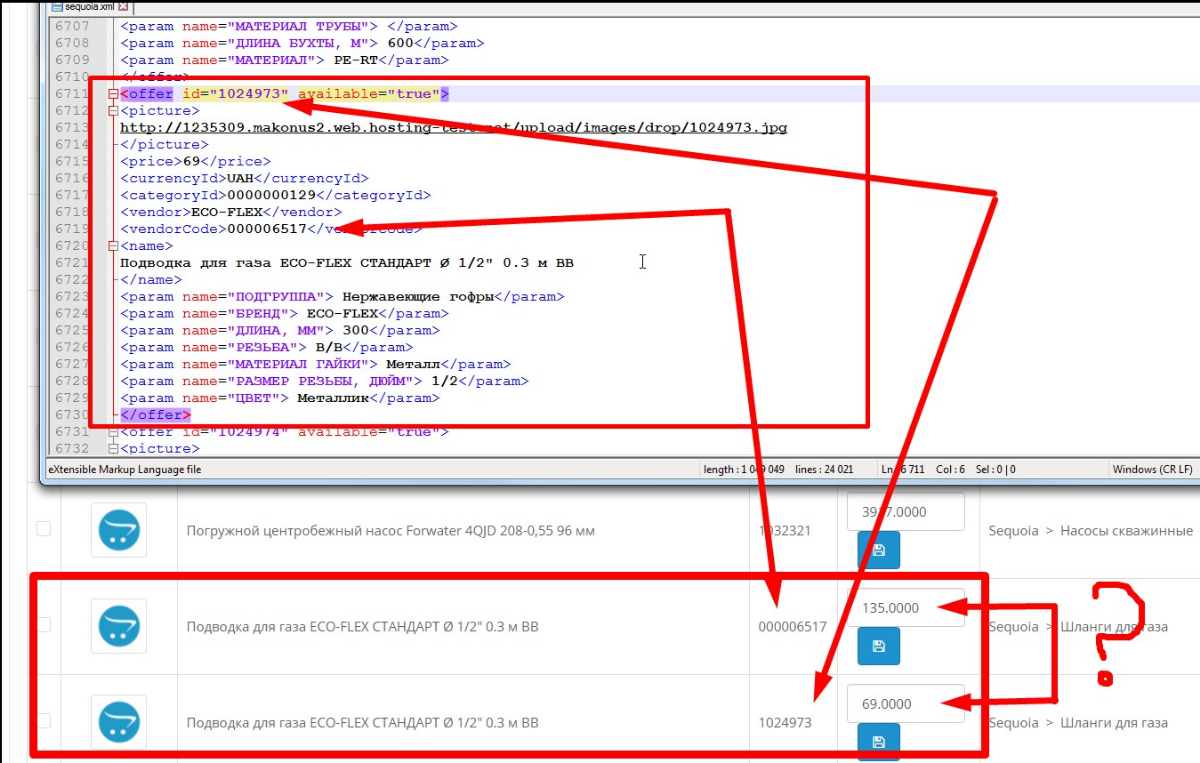
Task: Click the param 'ДЛИНА, ММ' 300 line
Action: [279, 331]
